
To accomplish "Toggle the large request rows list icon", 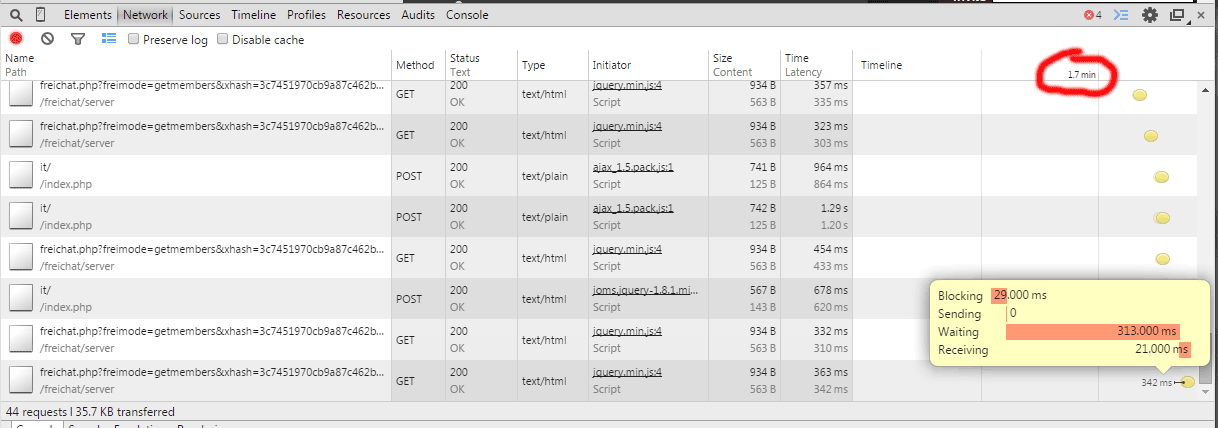I will pos(109,39).
